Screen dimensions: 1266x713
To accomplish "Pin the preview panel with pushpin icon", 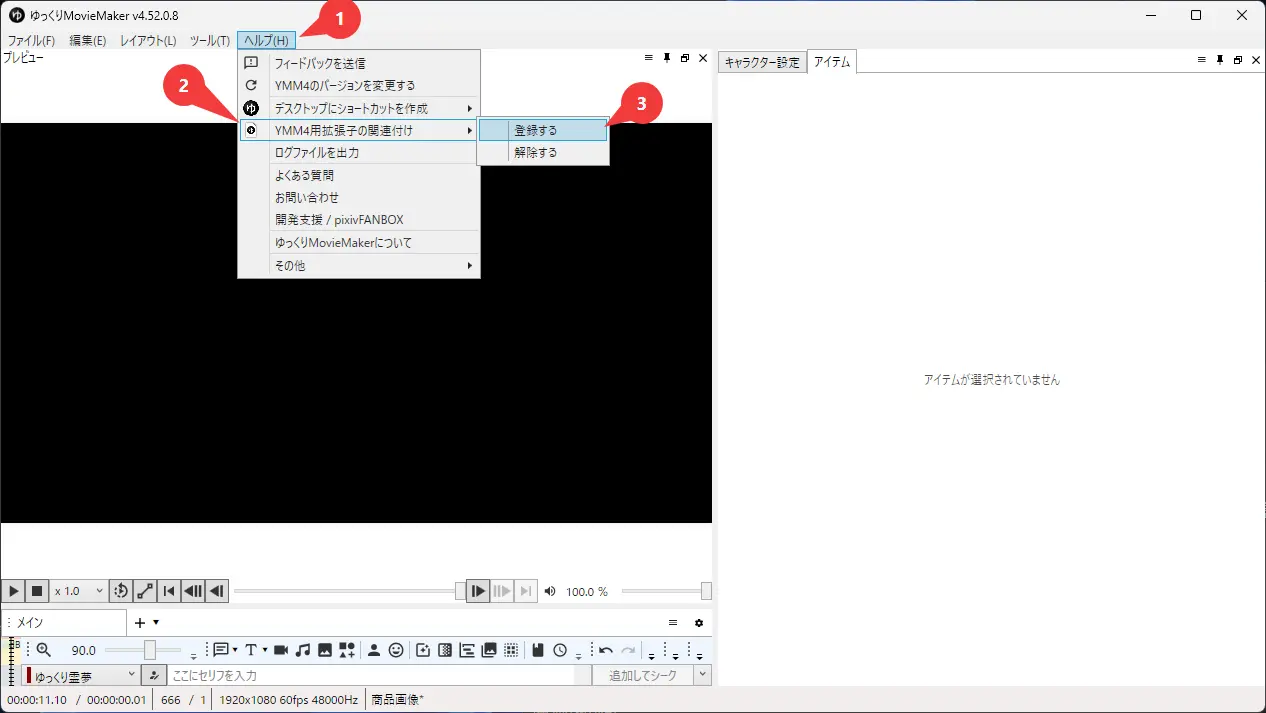I will pyautogui.click(x=667, y=59).
